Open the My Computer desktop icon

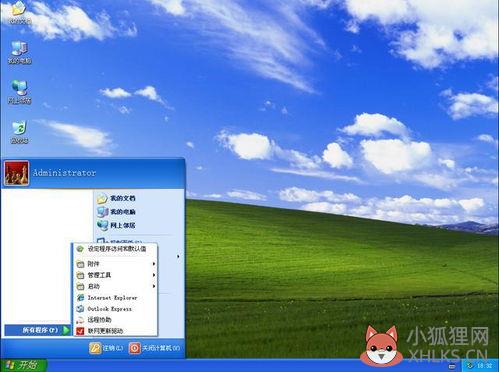tap(19, 52)
